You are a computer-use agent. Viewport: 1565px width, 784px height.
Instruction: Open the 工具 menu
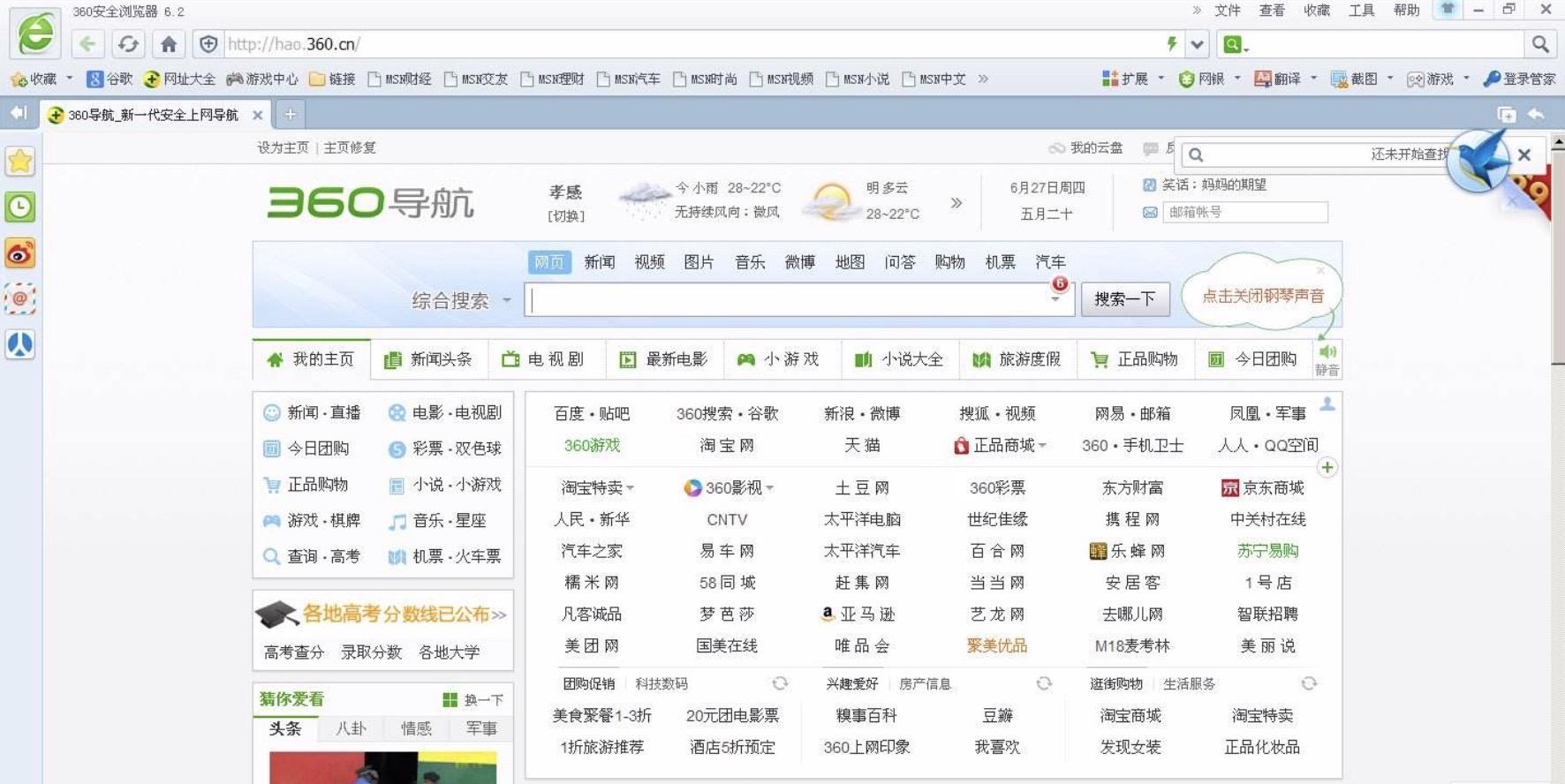tap(1361, 11)
